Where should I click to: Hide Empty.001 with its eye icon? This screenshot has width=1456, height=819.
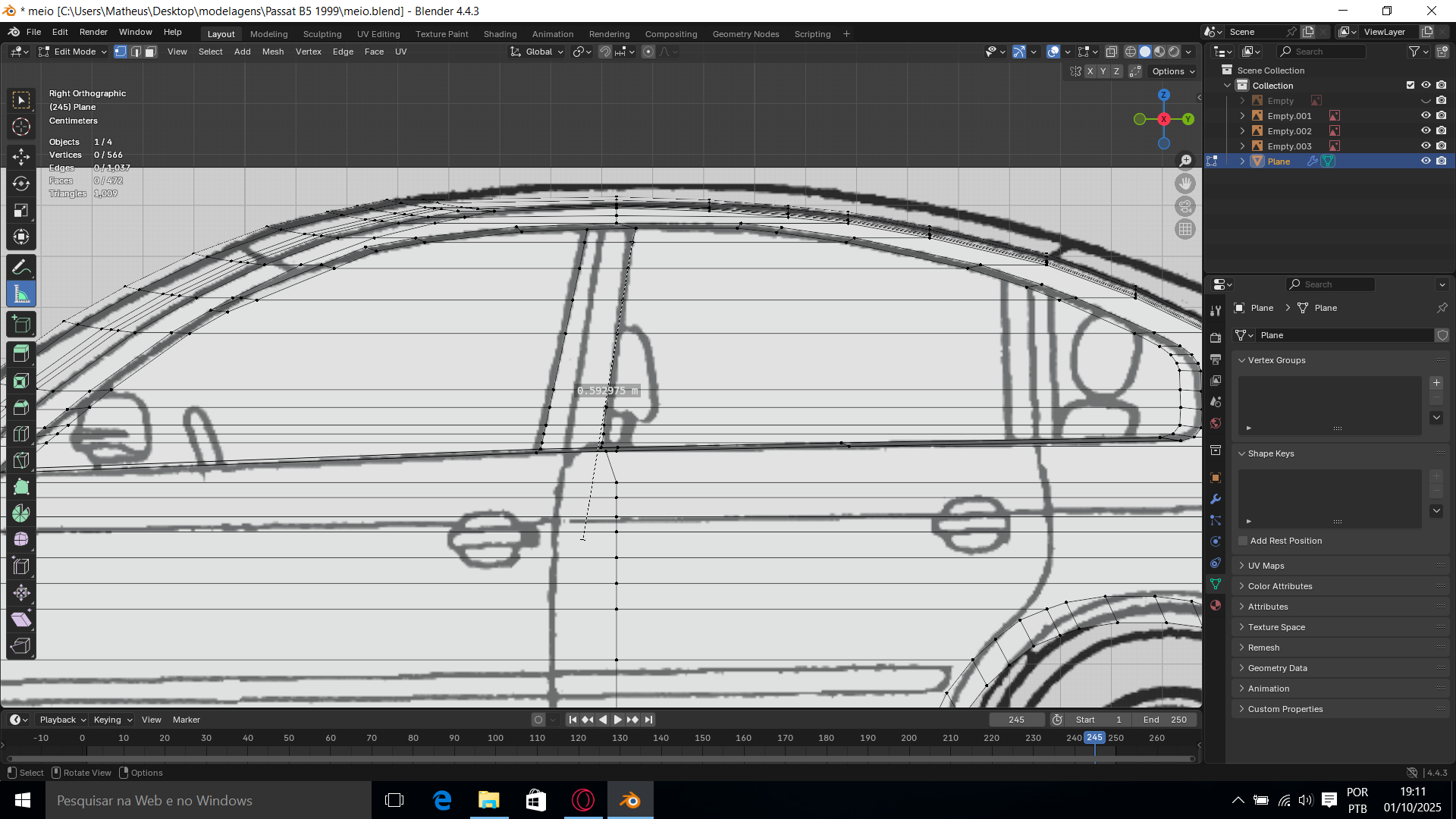[1426, 116]
